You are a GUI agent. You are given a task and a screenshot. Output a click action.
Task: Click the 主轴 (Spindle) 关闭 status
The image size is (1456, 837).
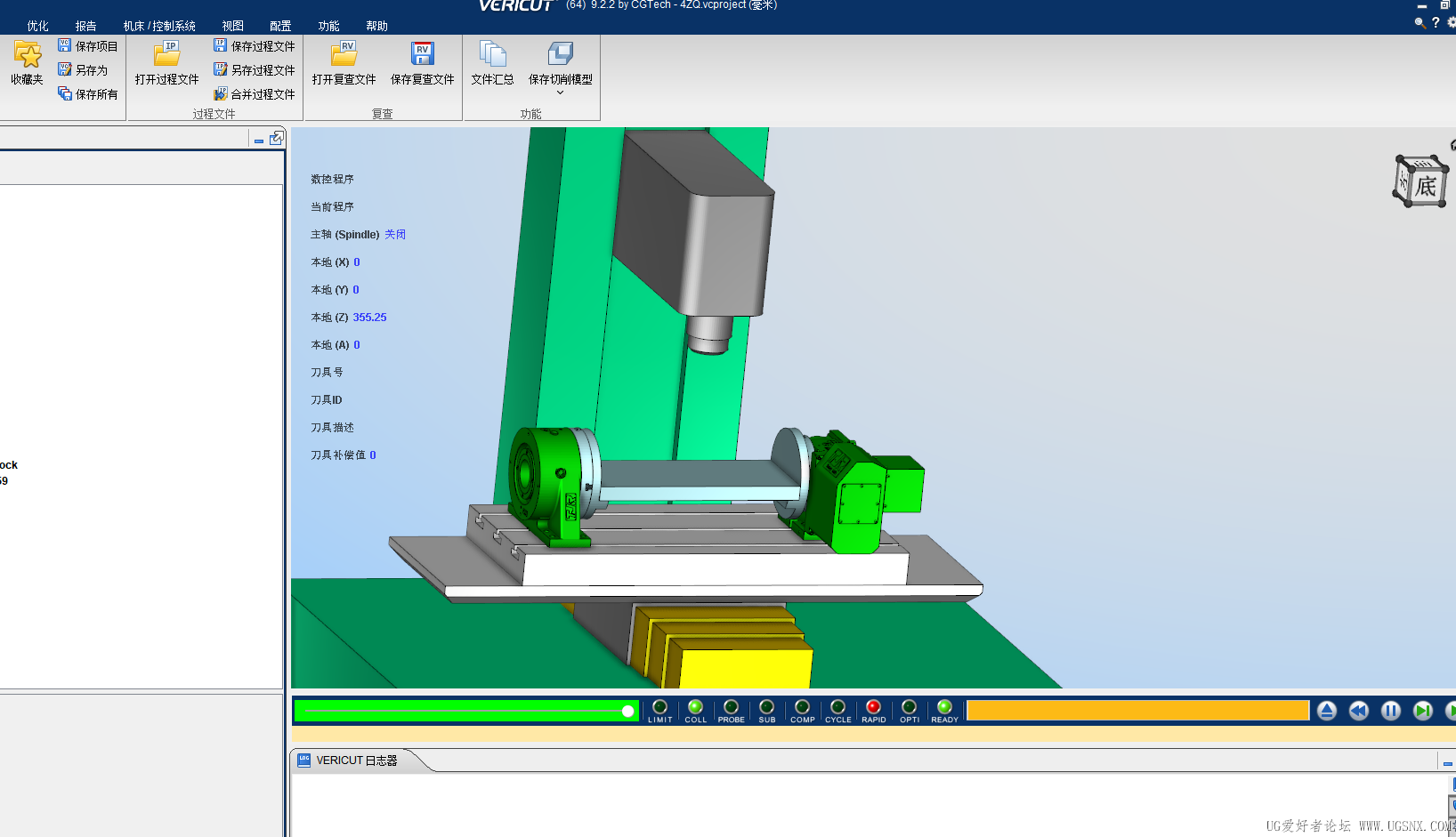point(358,235)
